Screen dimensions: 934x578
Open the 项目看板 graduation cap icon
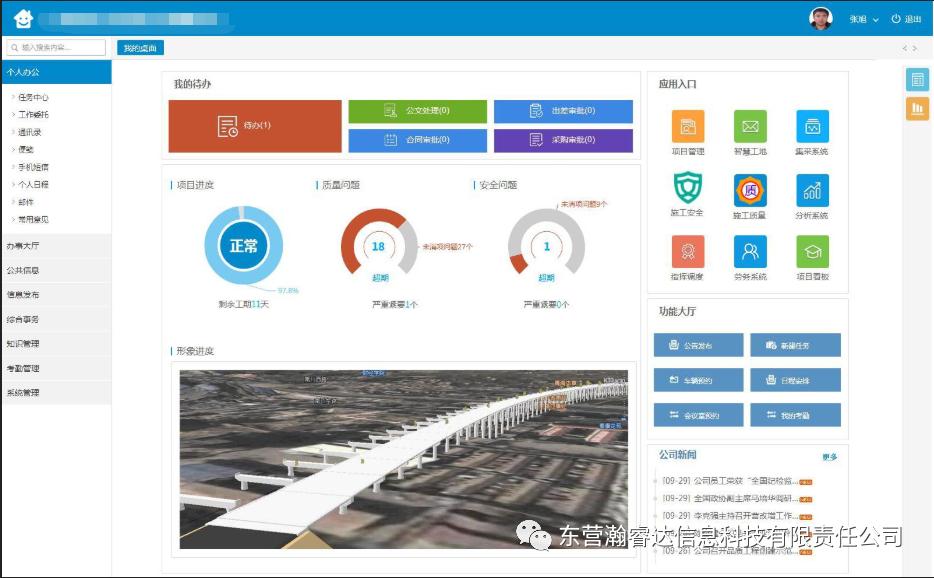point(812,252)
